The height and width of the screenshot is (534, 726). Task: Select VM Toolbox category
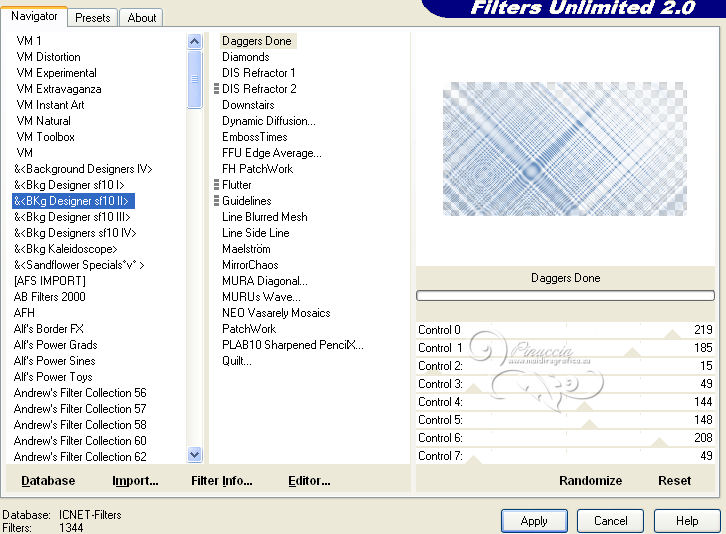[x=45, y=137]
